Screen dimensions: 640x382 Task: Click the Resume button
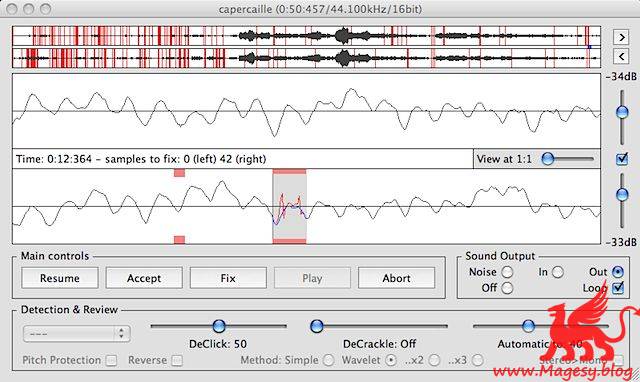click(60, 278)
